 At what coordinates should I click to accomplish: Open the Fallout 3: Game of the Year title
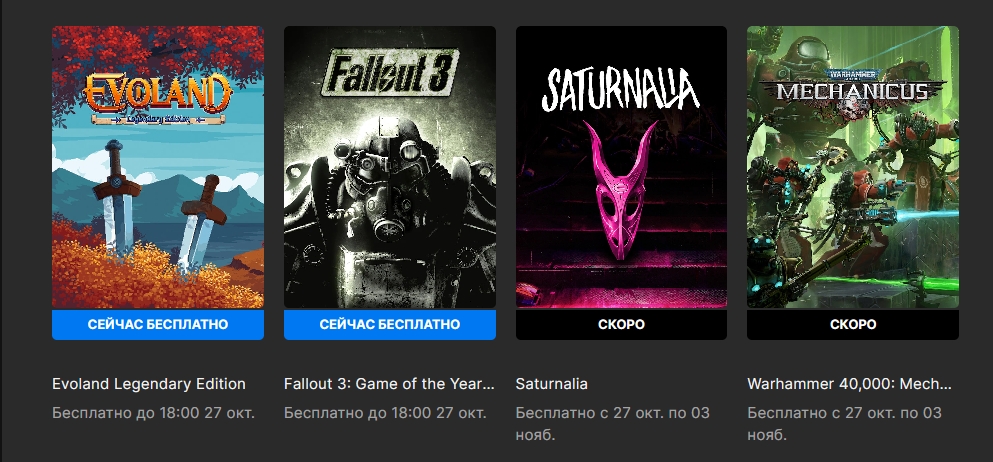(x=389, y=384)
